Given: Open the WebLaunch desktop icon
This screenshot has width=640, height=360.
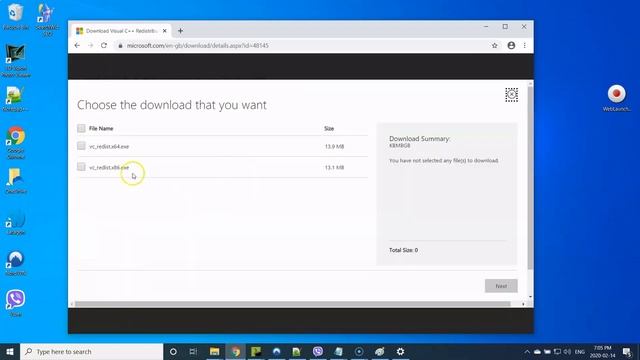Looking at the screenshot, I should [616, 98].
